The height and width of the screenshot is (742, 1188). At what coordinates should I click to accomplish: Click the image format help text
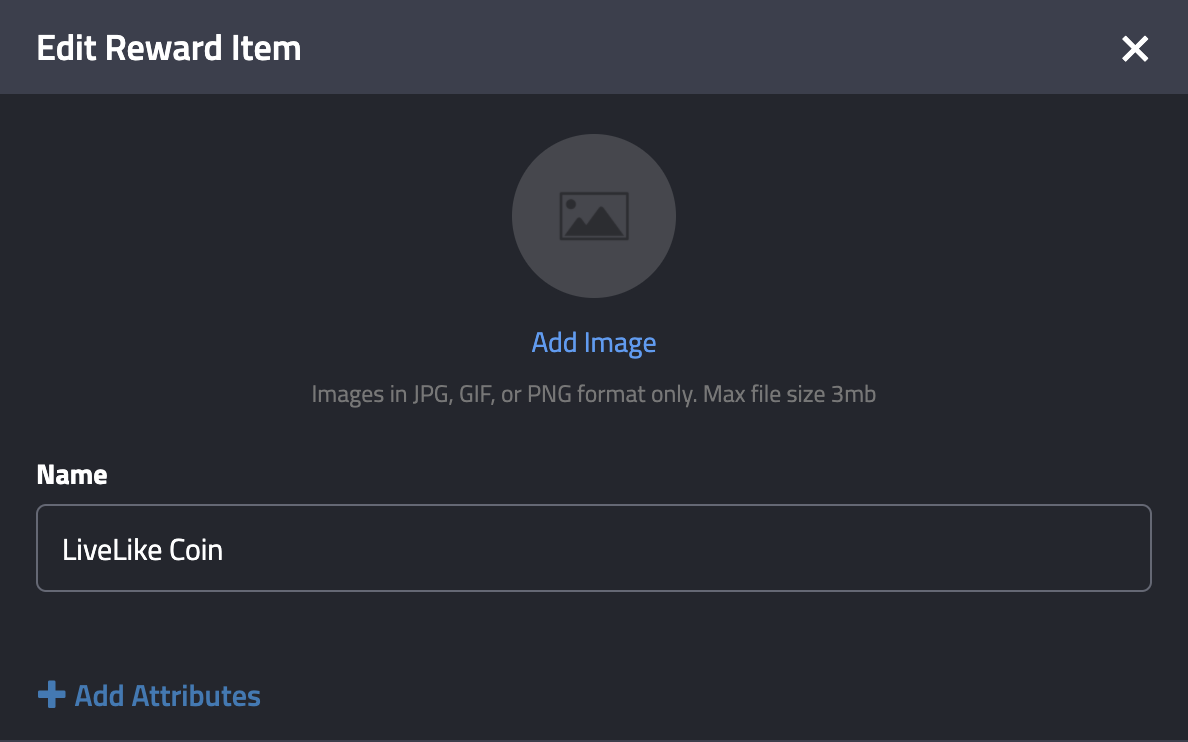click(594, 394)
